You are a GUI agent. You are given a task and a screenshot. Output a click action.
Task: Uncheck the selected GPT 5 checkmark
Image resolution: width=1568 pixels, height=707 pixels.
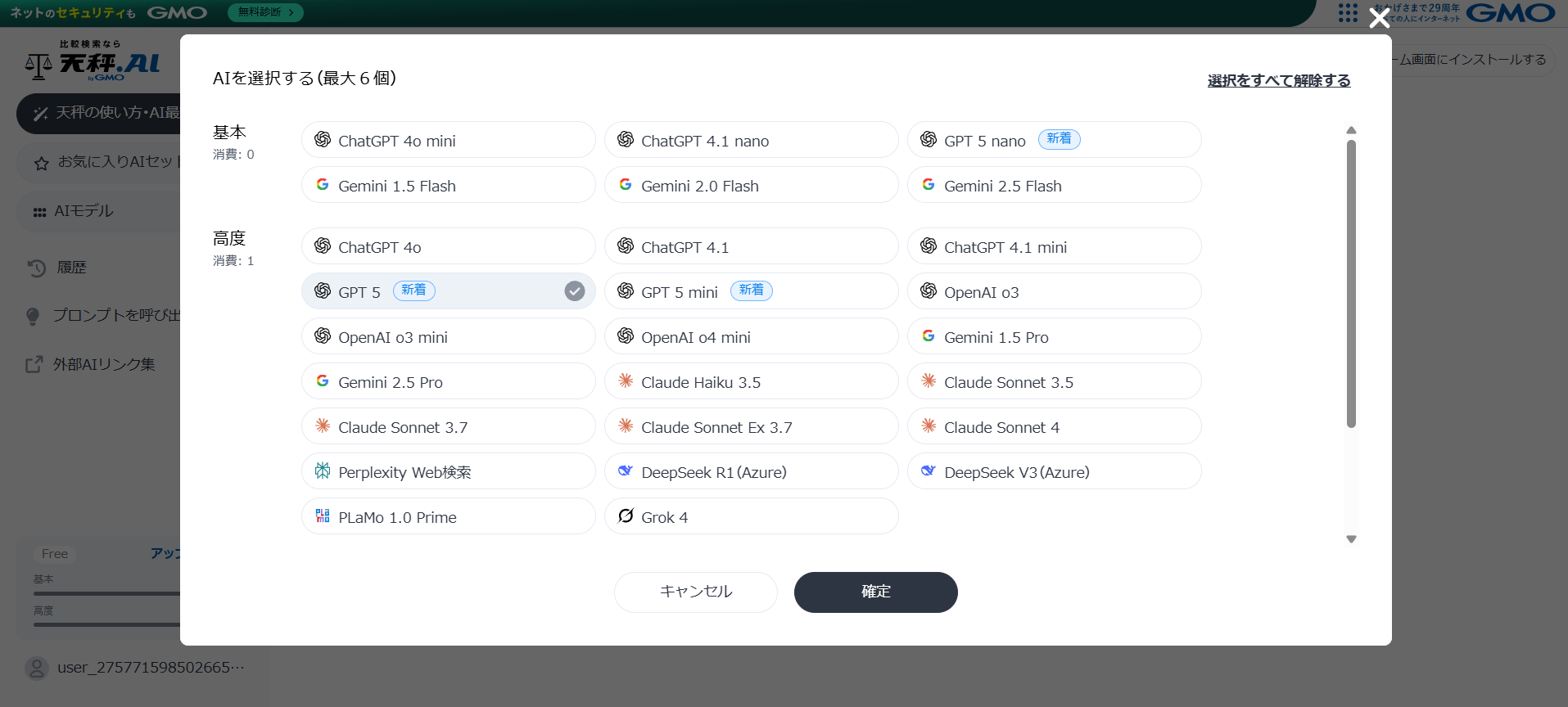pyautogui.click(x=575, y=291)
